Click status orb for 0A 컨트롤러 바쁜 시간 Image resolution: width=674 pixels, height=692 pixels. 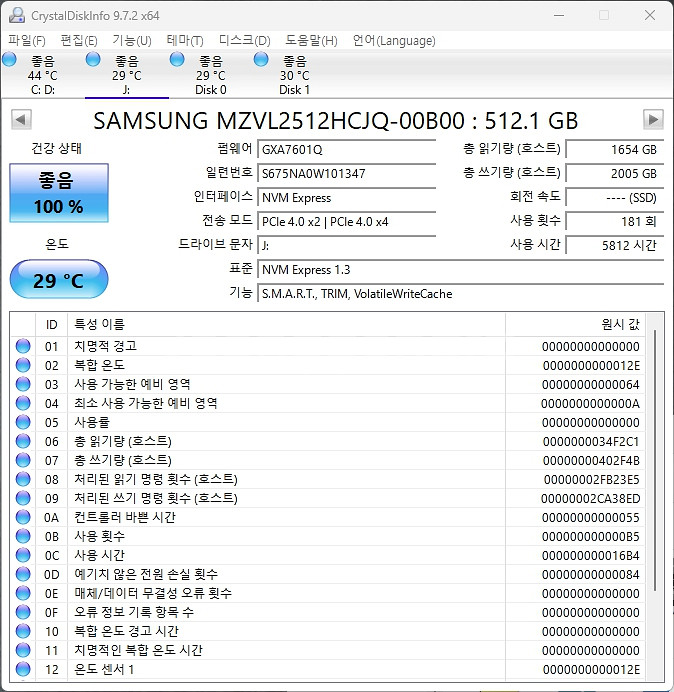pos(23,517)
